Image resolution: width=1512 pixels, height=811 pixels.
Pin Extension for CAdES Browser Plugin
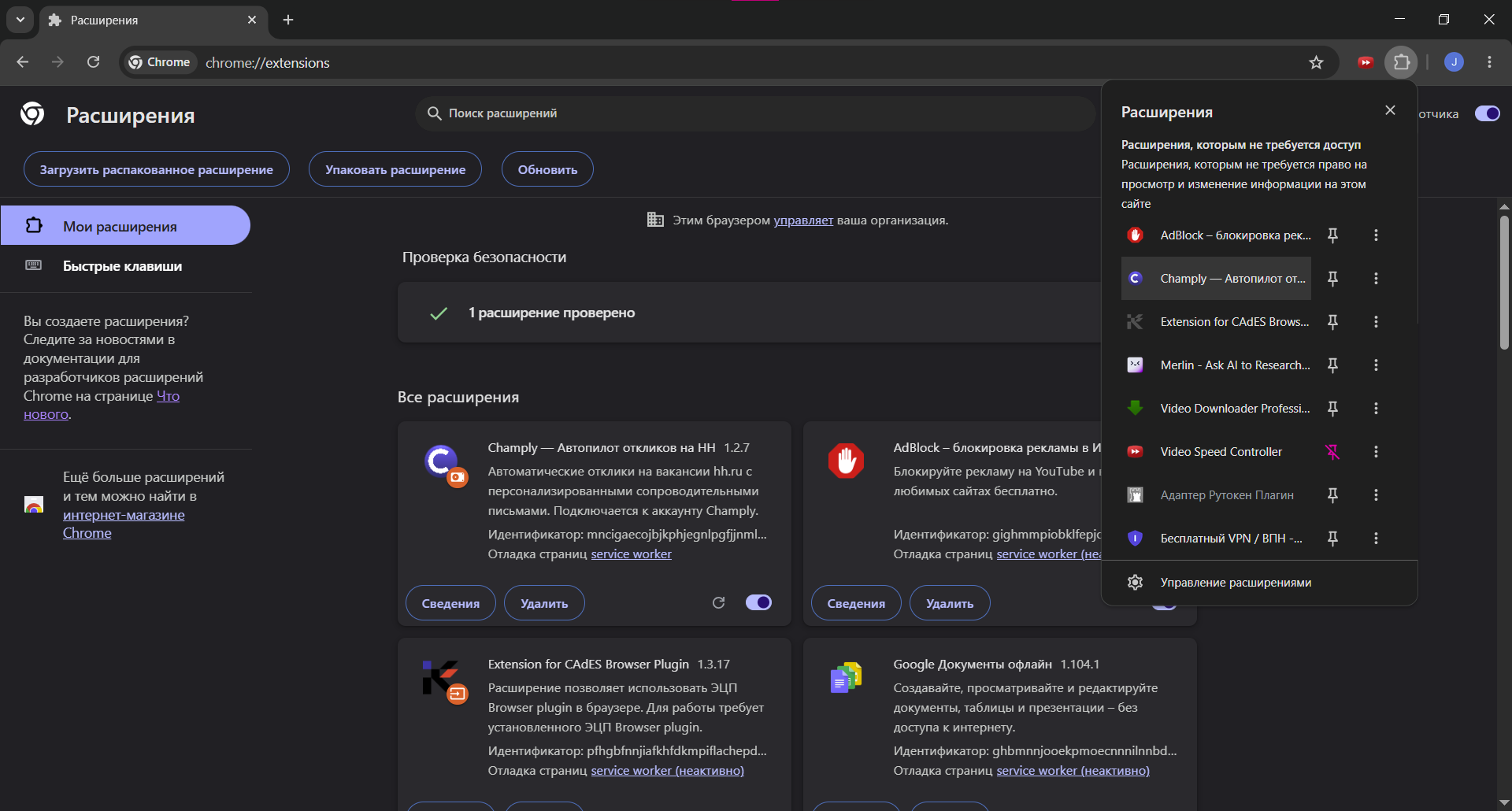click(x=1332, y=322)
